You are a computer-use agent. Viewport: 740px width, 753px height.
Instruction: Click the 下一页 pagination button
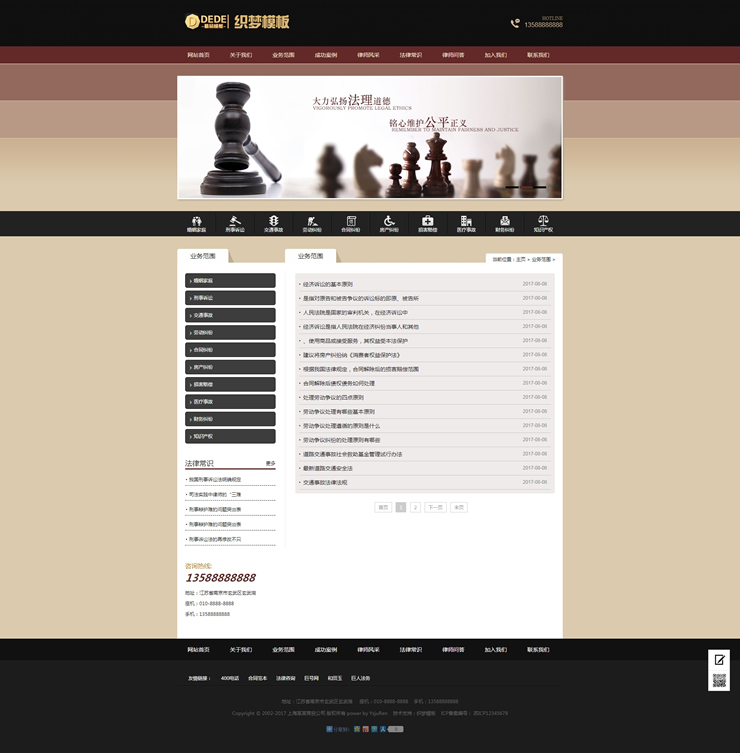point(435,507)
